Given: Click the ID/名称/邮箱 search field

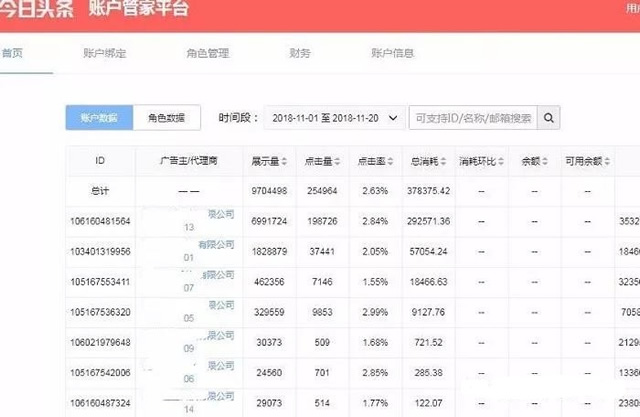Looking at the screenshot, I should [x=474, y=118].
